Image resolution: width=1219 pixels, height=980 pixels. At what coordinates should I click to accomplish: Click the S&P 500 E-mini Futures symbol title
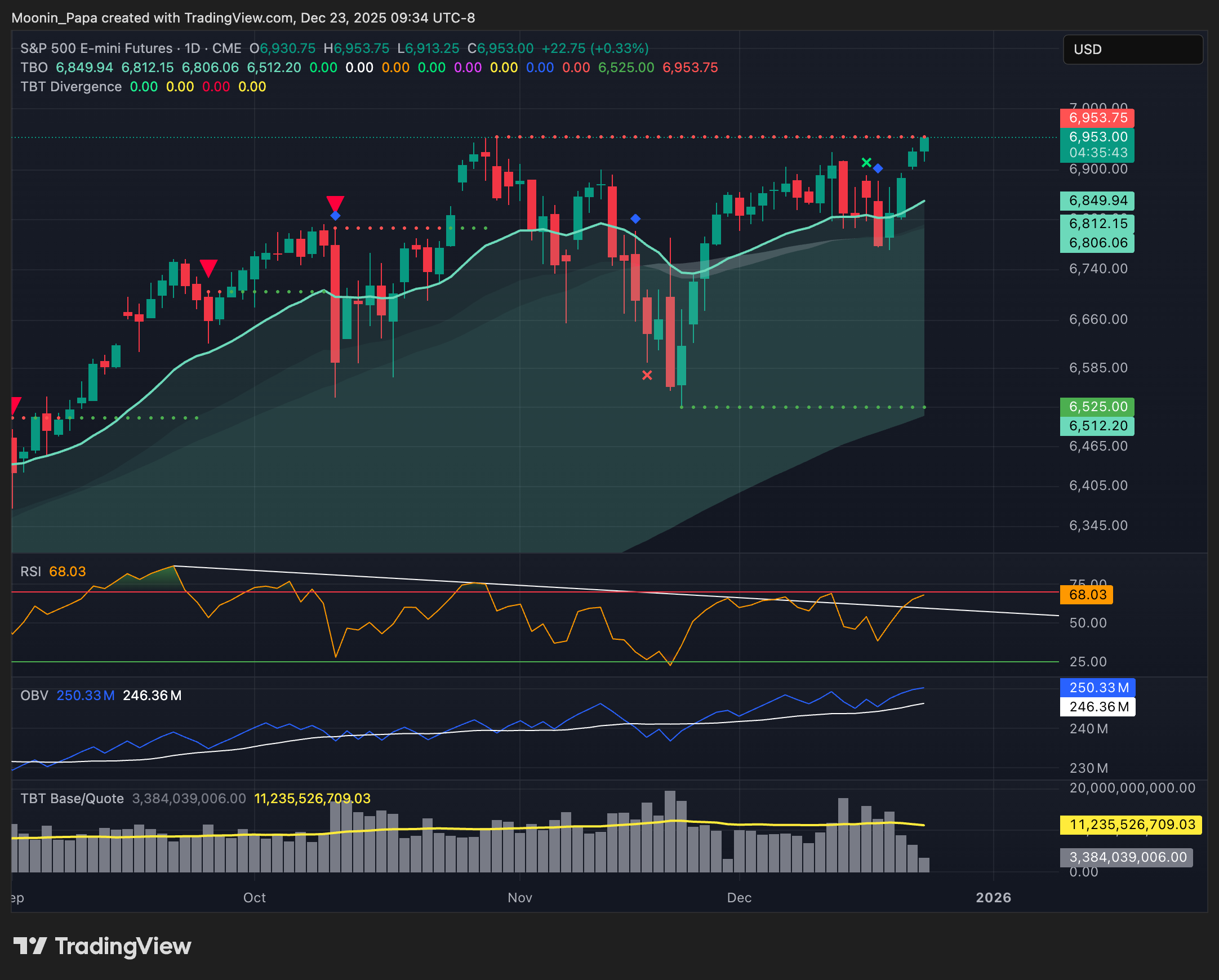96,48
